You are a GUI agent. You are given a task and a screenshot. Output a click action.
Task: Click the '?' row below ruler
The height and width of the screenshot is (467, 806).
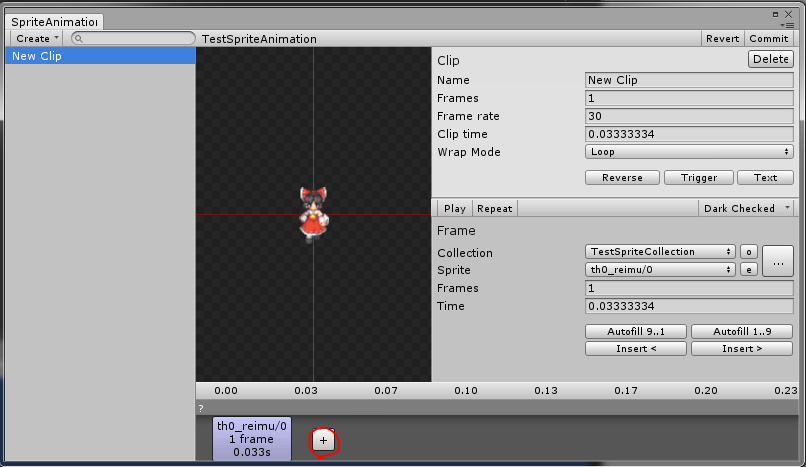pyautogui.click(x=497, y=408)
